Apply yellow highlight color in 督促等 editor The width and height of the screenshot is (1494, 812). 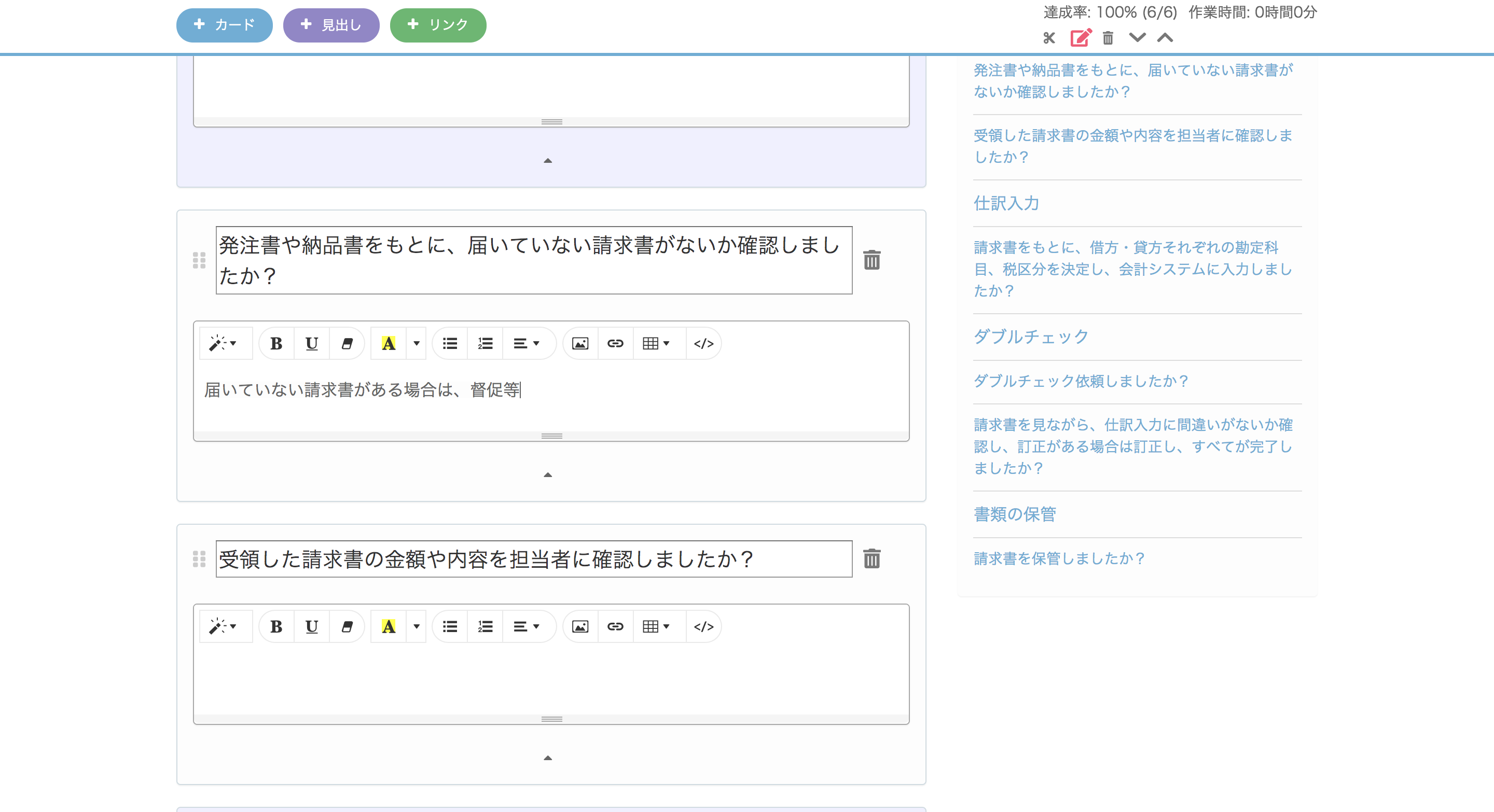pyautogui.click(x=388, y=344)
